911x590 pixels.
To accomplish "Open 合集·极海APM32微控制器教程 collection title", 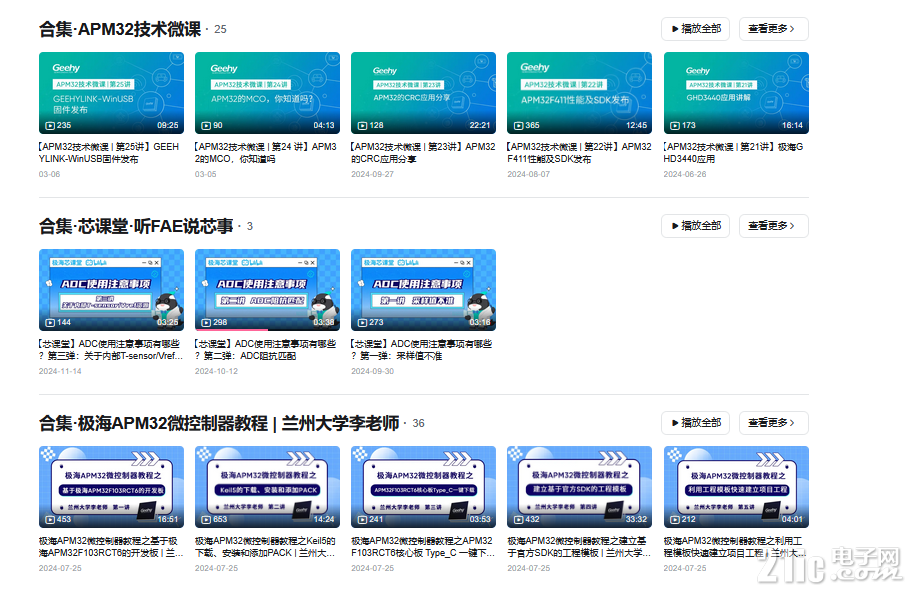I will coord(219,423).
